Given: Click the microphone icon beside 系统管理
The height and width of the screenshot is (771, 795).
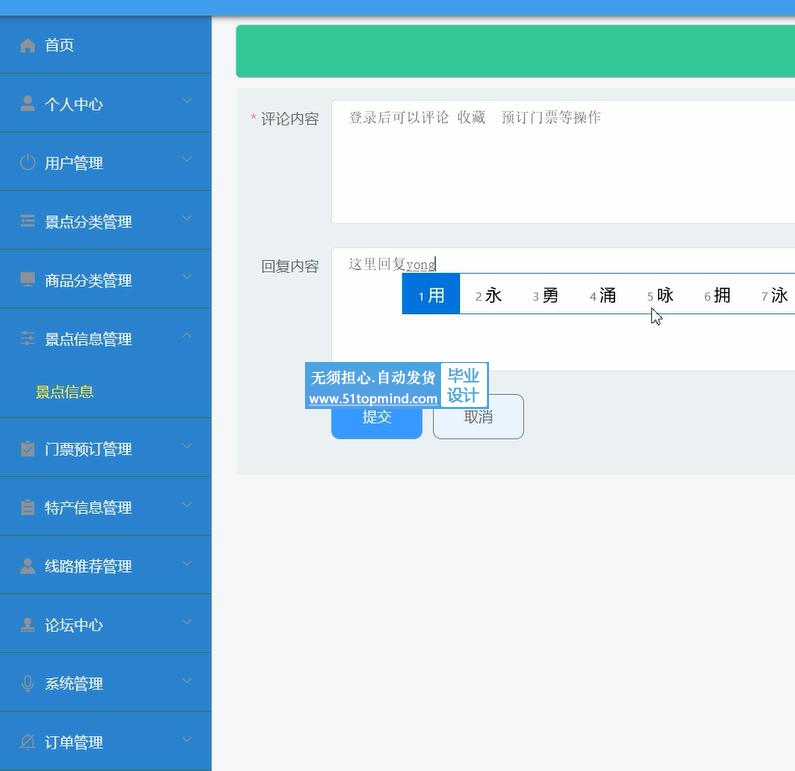Looking at the screenshot, I should [27, 683].
